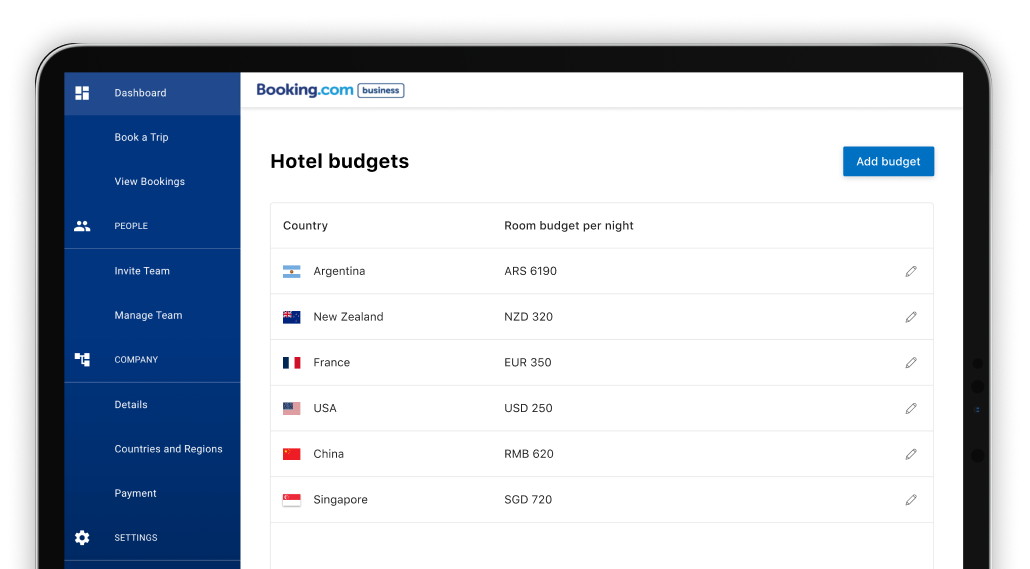Click the Argentina flag icon

[x=292, y=271]
